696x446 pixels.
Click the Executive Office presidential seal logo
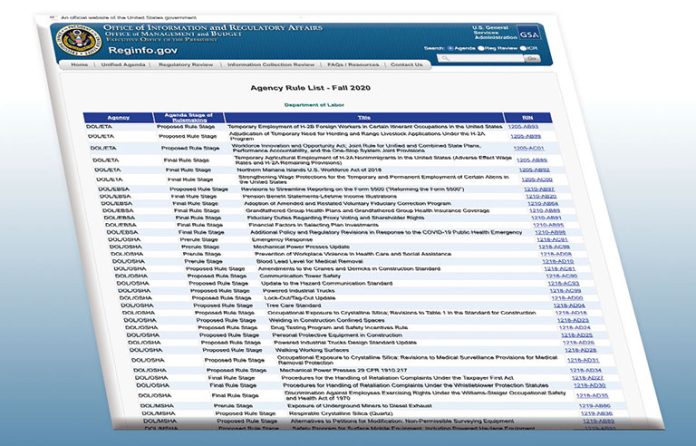coord(79,40)
